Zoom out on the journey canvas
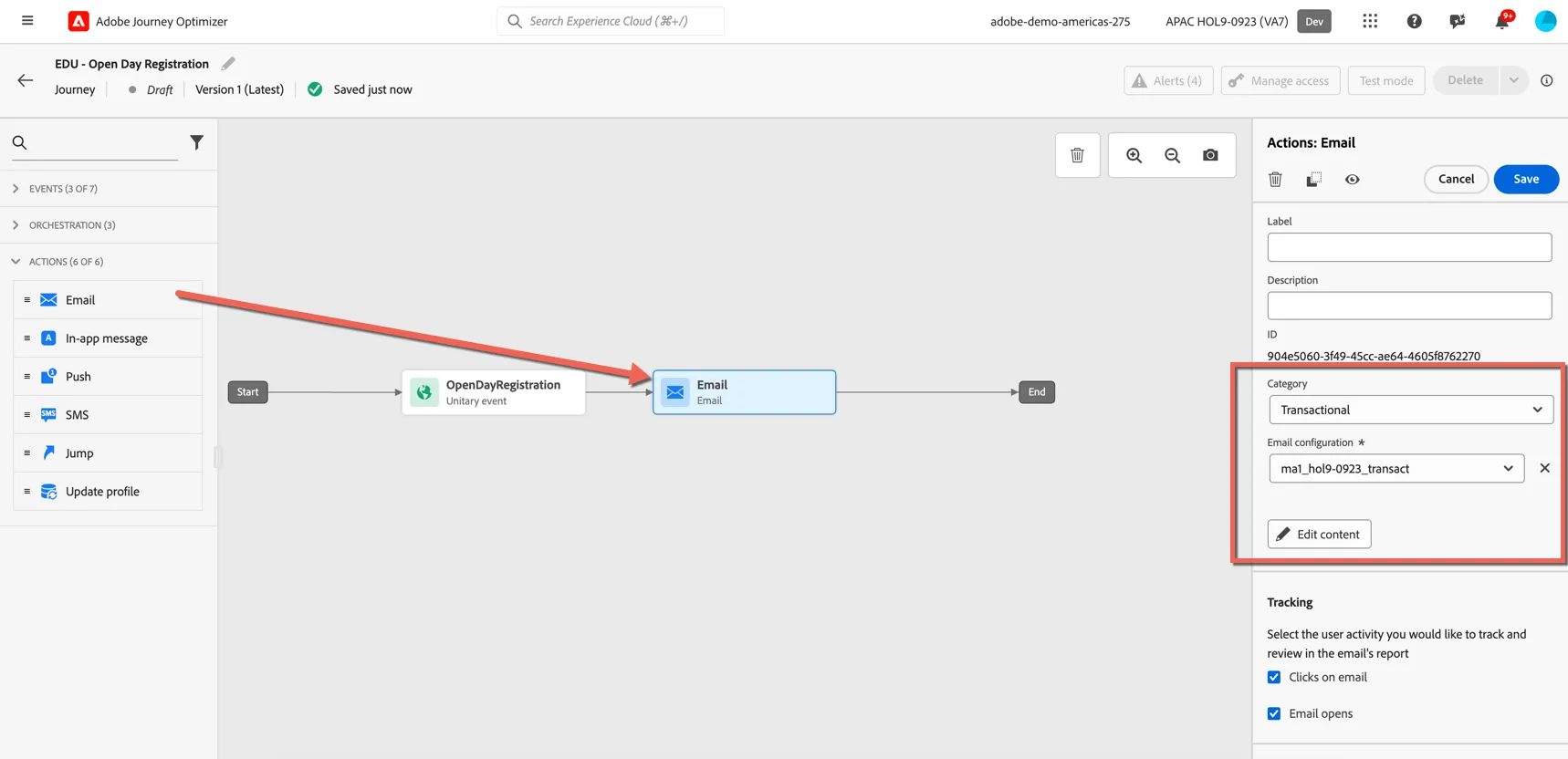The width and height of the screenshot is (1568, 759). coord(1172,155)
